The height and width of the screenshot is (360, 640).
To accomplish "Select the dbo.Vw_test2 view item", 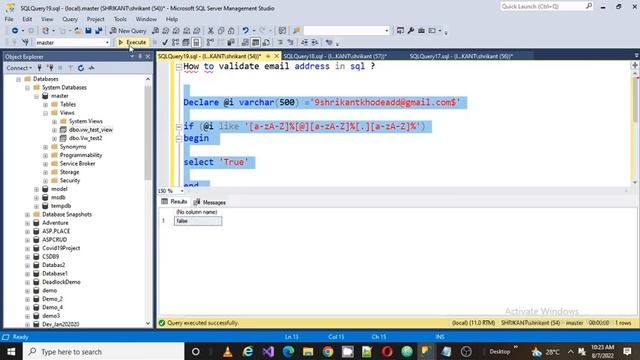I will pos(85,138).
